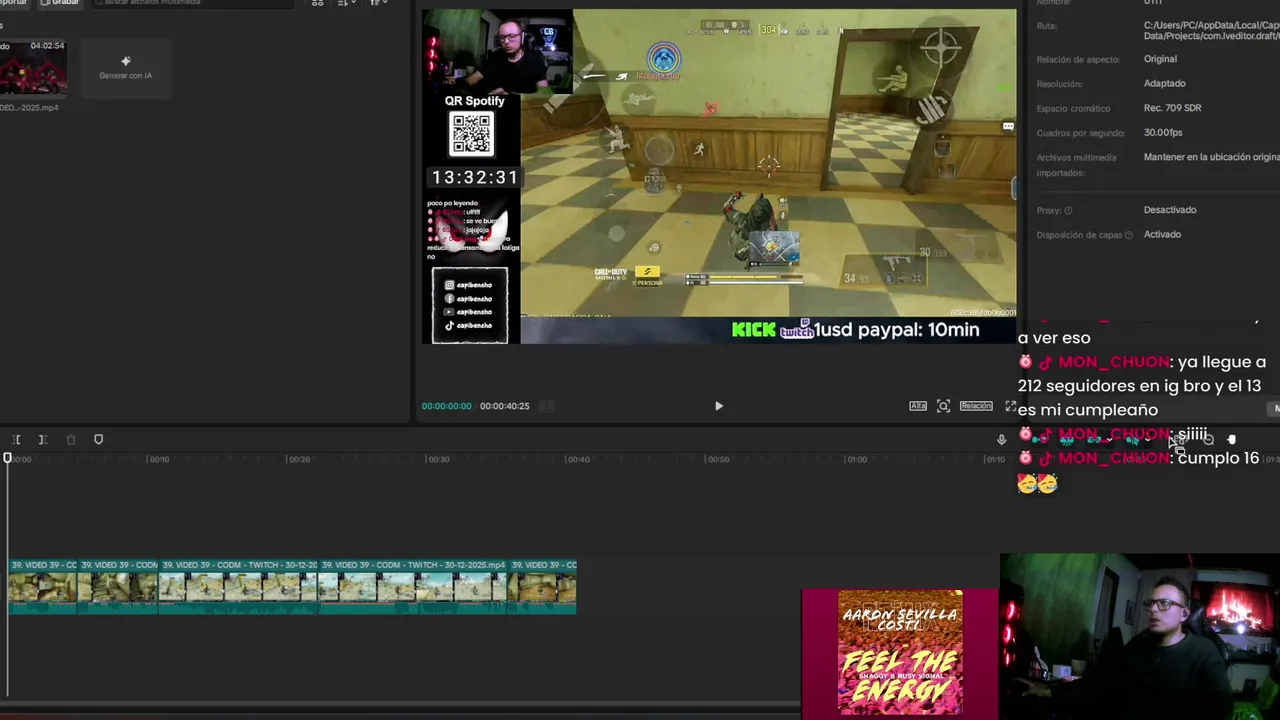
Task: Play the preview video
Action: (x=718, y=406)
